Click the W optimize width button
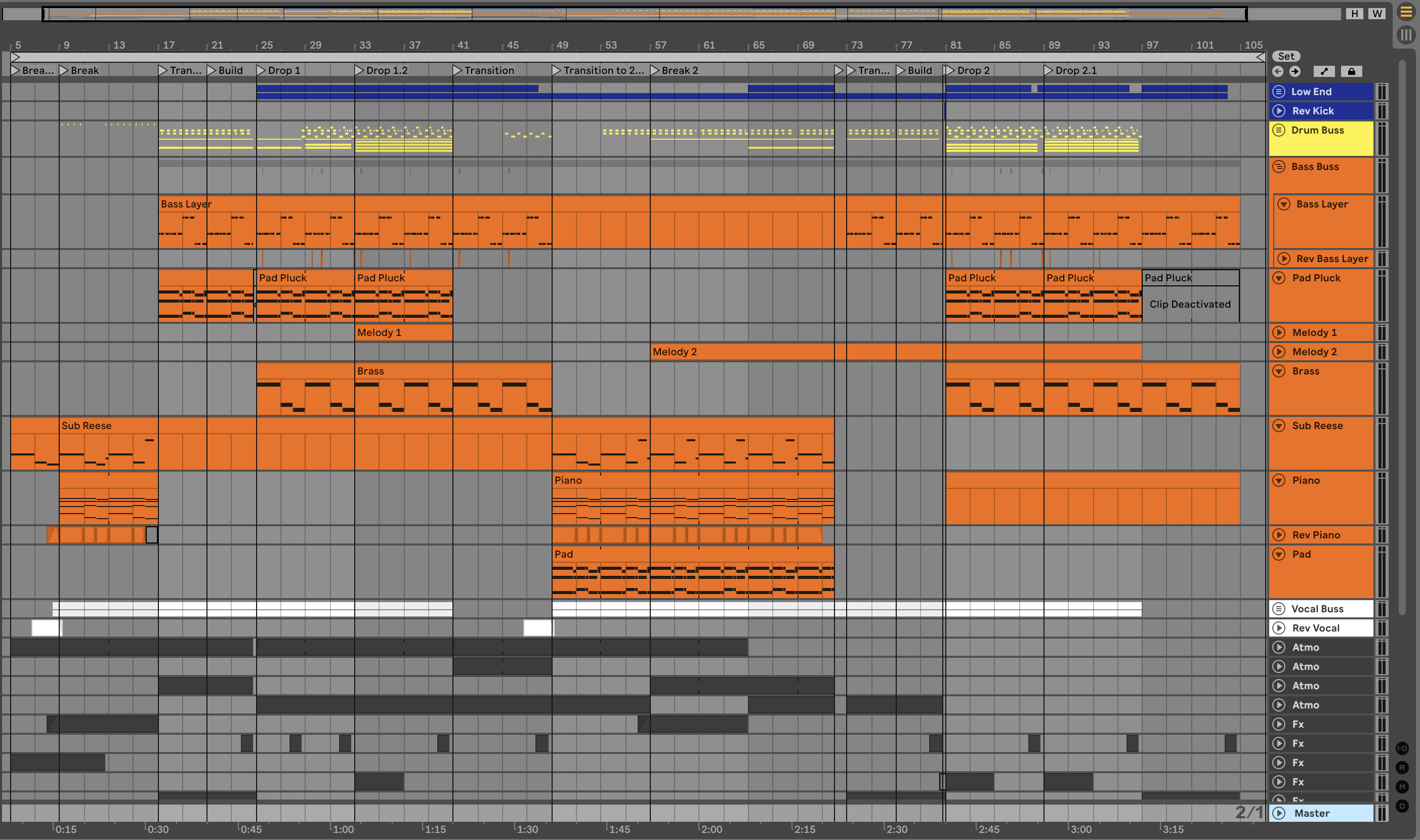This screenshot has width=1420, height=840. coord(1377,14)
